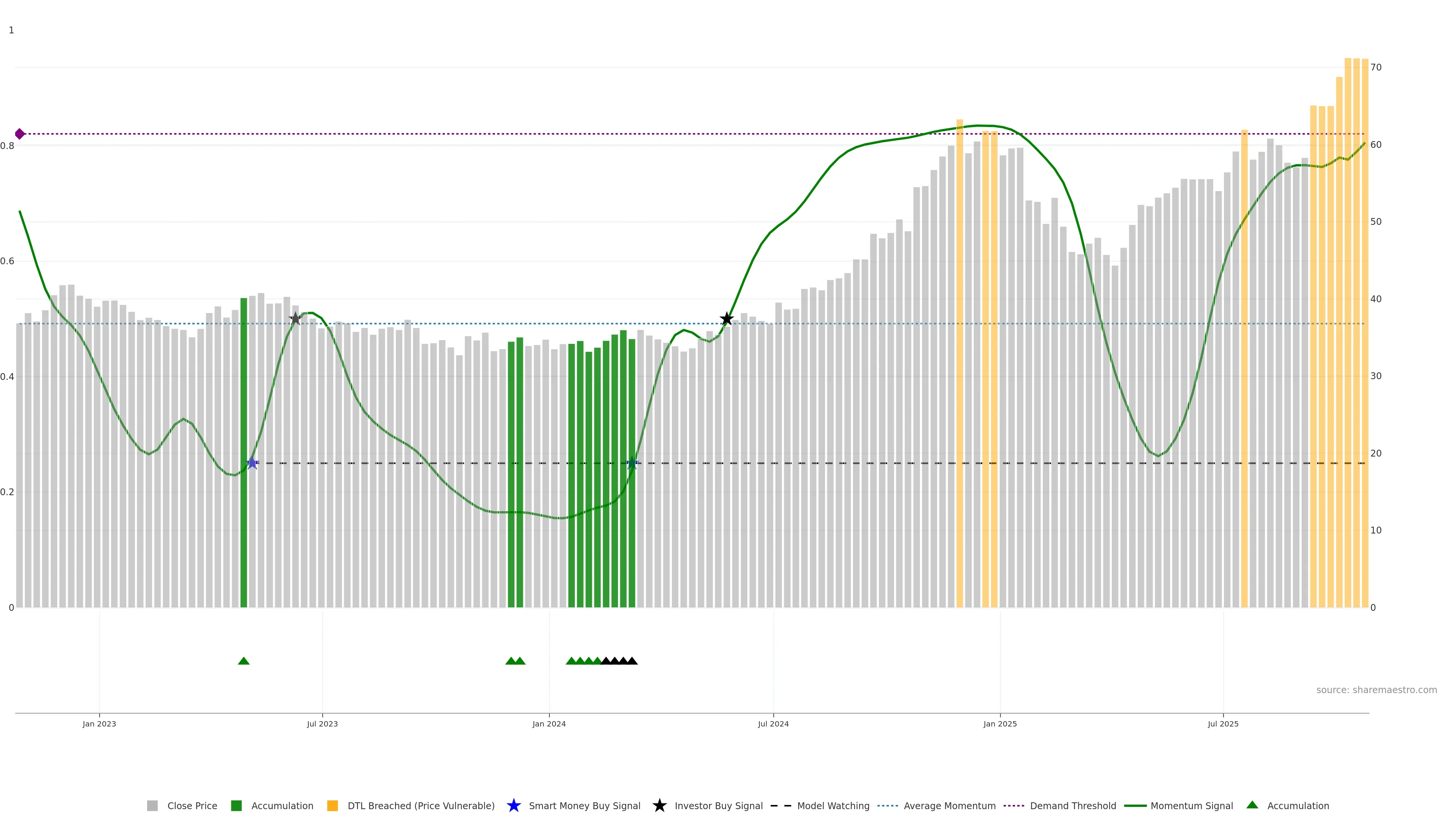
Task: Click the green Accumulation square swatch in legend
Action: (x=236, y=805)
